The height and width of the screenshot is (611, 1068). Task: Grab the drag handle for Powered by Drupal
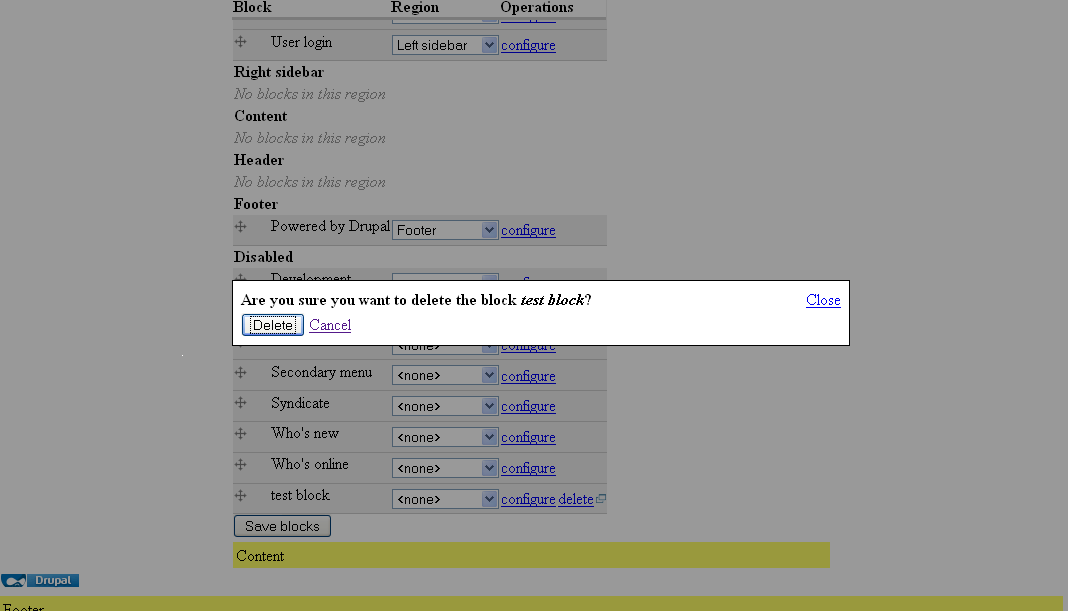click(240, 226)
